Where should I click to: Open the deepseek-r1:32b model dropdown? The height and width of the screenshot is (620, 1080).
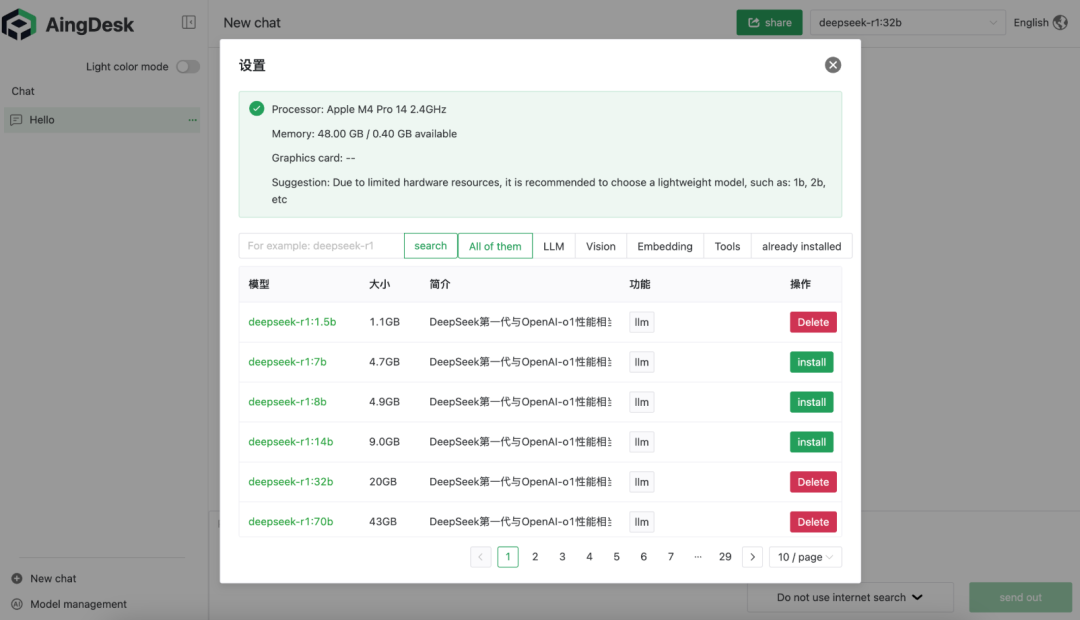coord(906,22)
